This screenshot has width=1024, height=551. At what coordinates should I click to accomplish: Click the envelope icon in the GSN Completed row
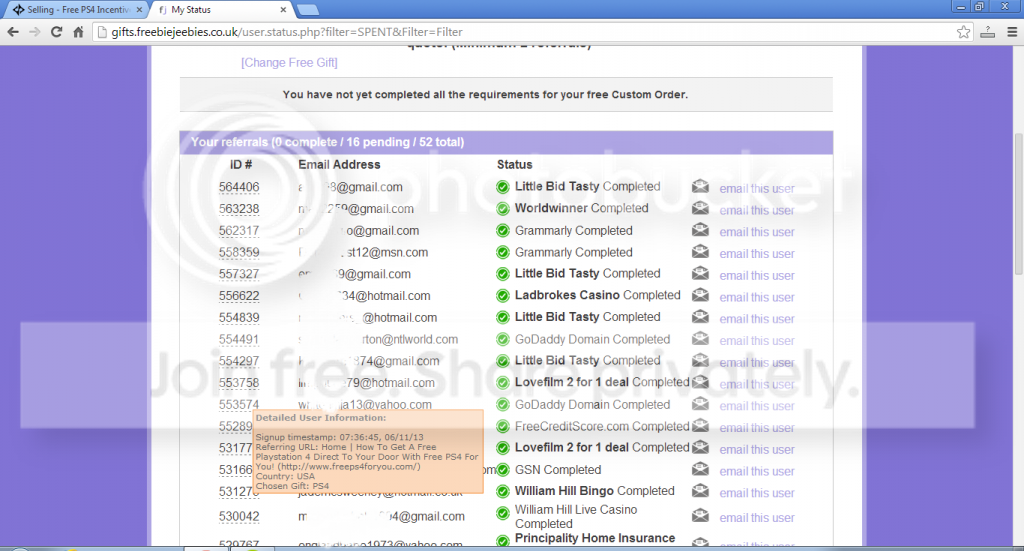(x=700, y=469)
